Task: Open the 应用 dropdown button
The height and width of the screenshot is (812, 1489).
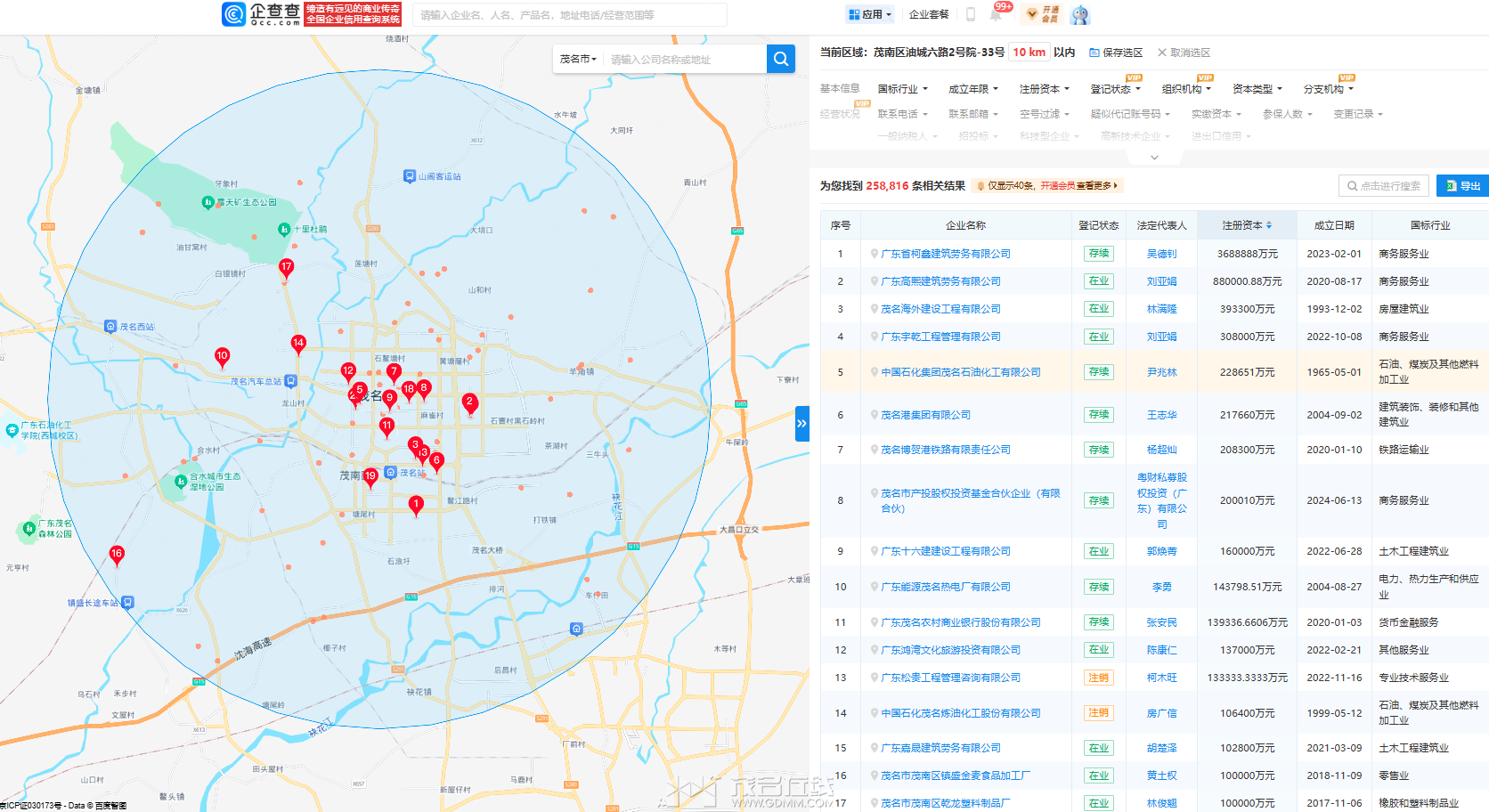Action: pyautogui.click(x=869, y=14)
